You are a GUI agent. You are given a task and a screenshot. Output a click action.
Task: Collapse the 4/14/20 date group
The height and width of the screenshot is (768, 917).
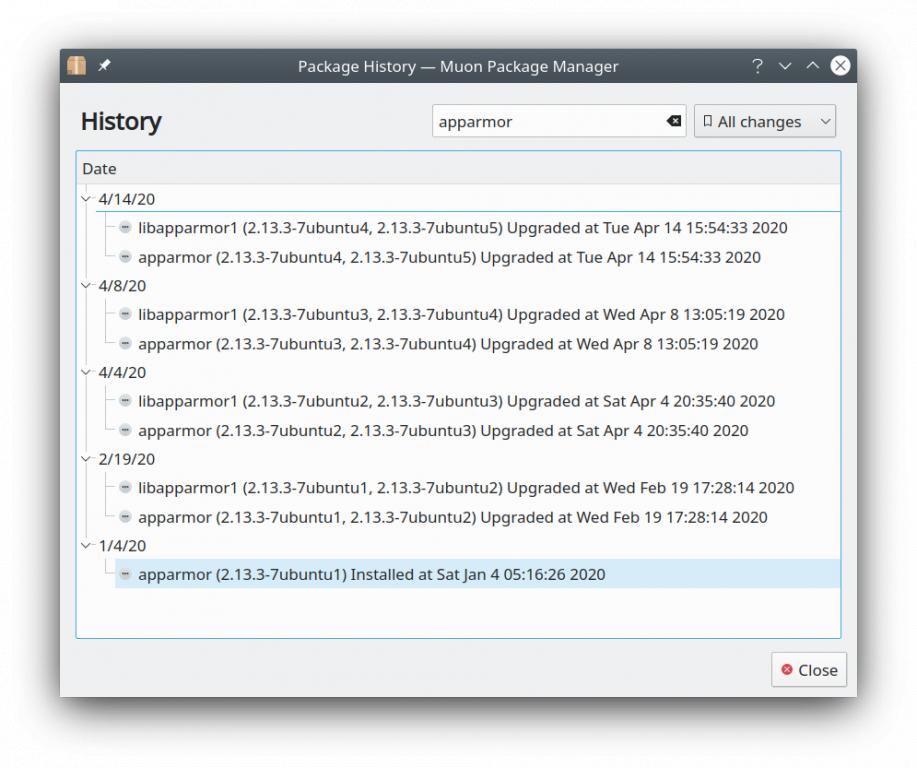[87, 199]
